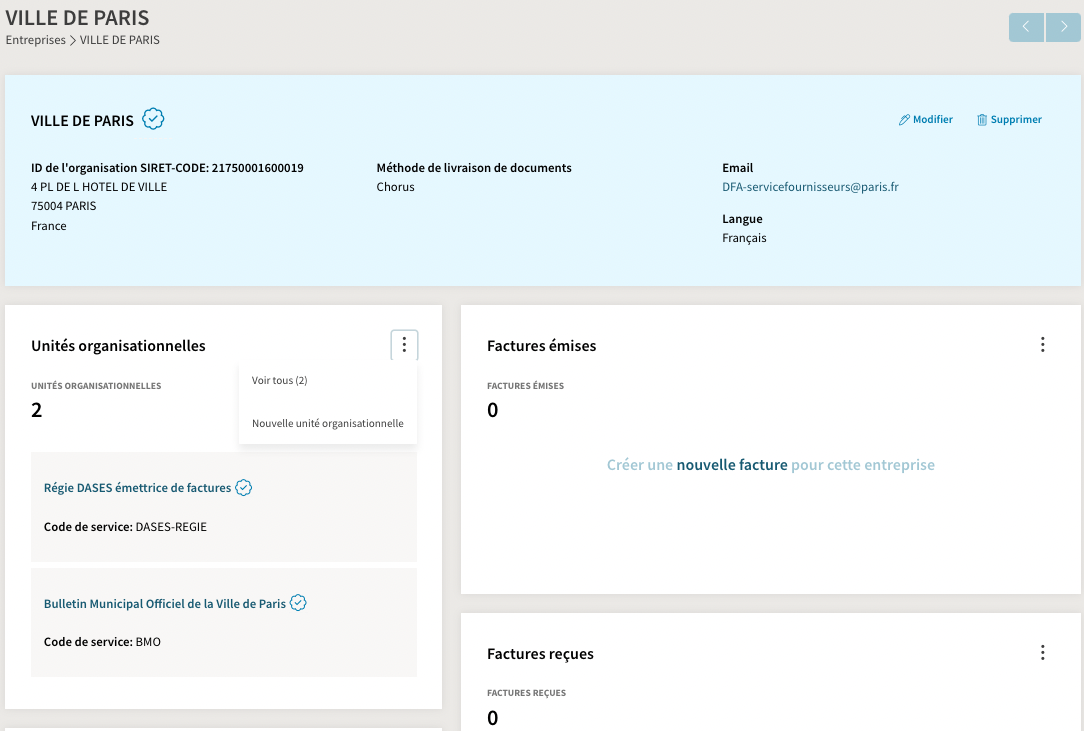Click the DFA-servicefournisseurs@paris.fr email link

810,187
